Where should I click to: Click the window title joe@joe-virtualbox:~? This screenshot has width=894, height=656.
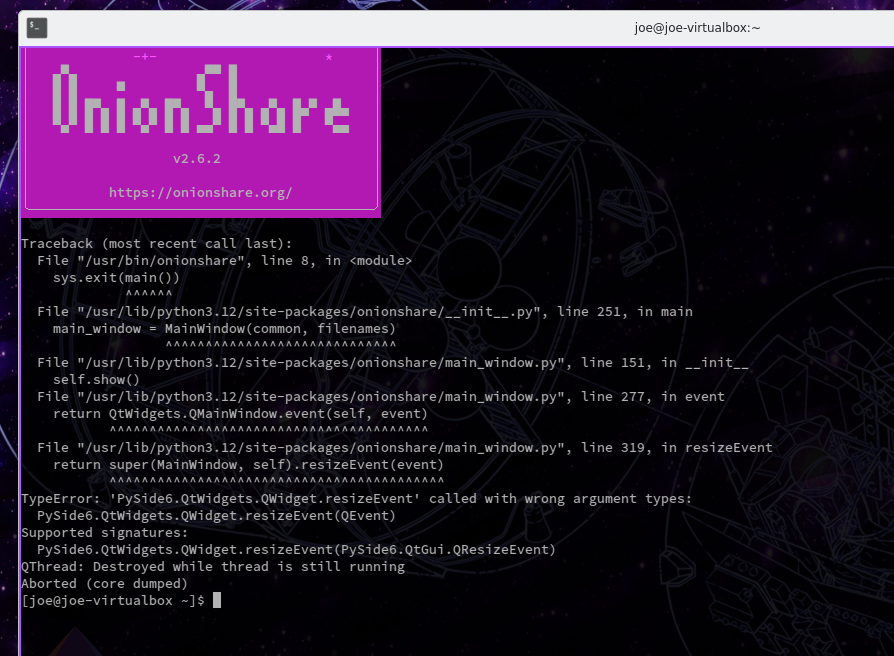click(697, 28)
